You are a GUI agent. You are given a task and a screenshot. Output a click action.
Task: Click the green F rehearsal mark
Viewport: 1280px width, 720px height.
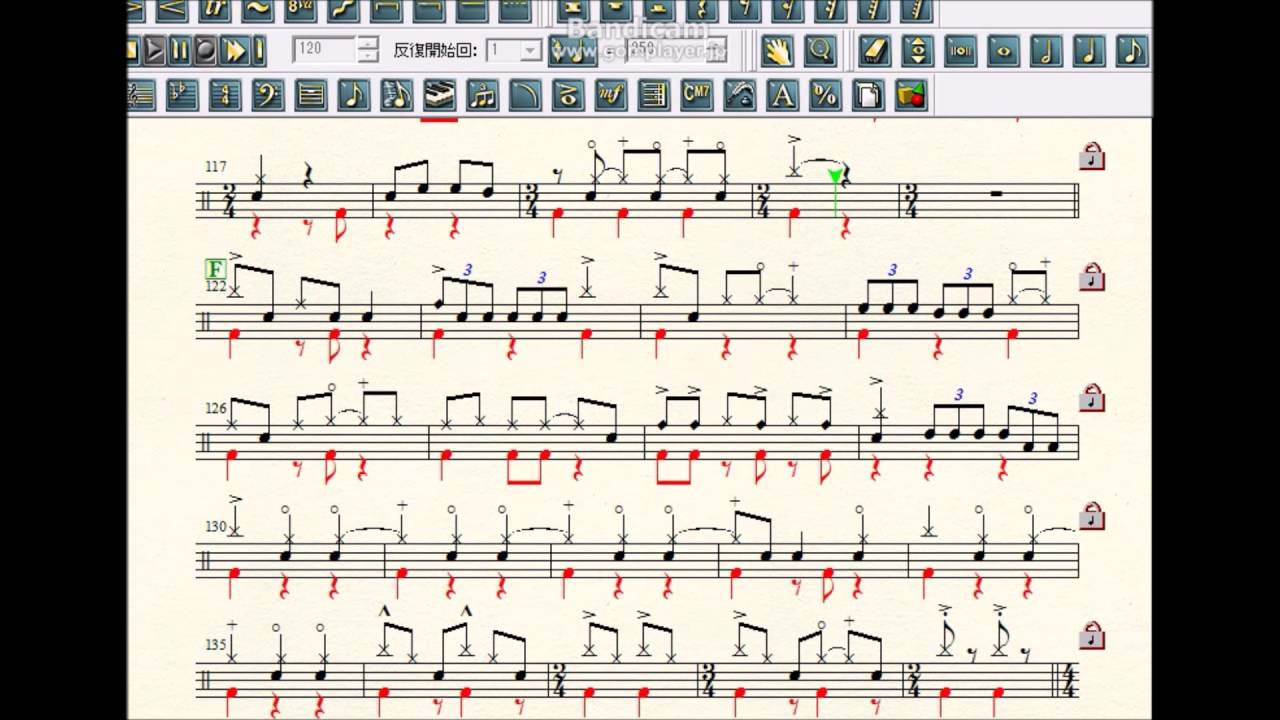215,269
